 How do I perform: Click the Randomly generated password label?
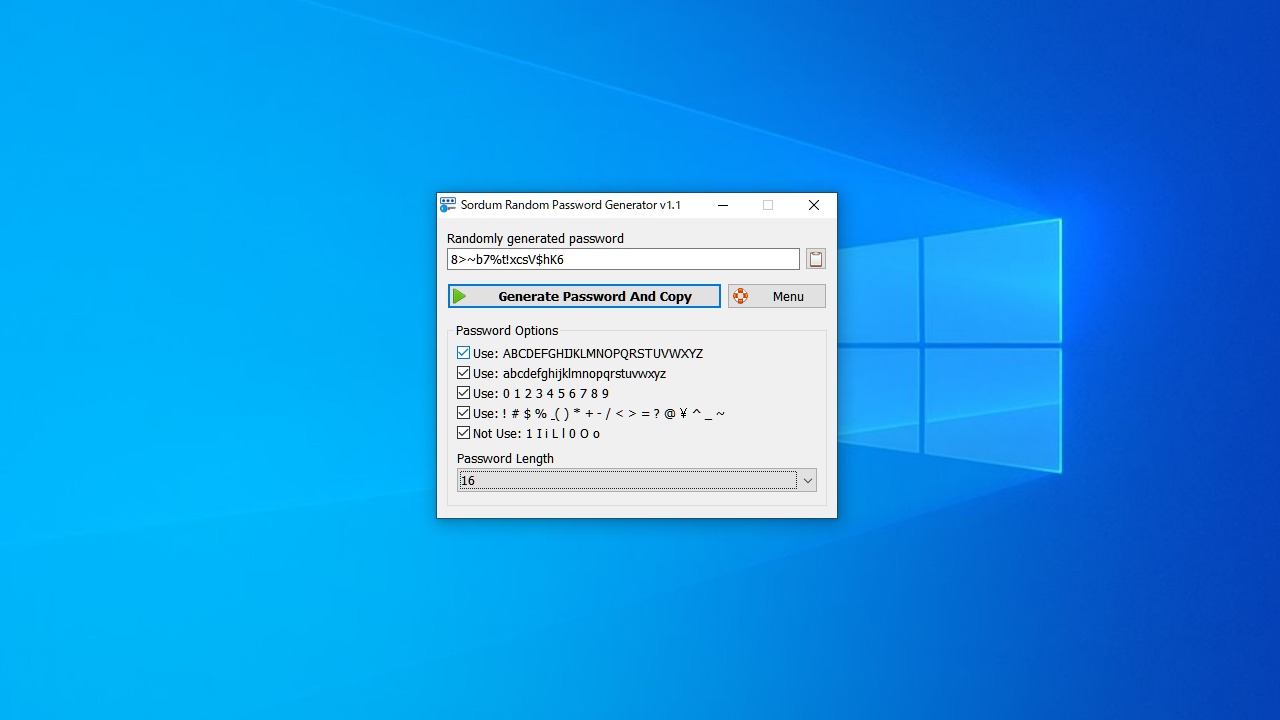tap(535, 238)
